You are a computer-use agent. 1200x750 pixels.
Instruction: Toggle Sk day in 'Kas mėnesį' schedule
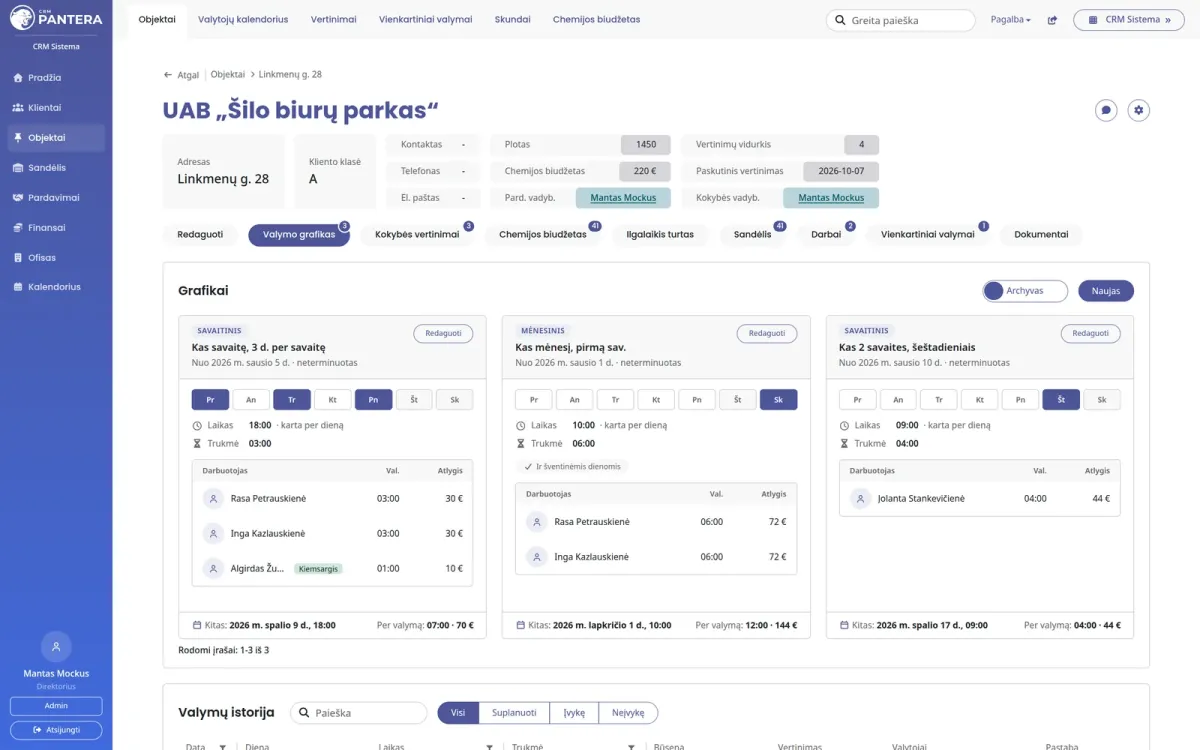(x=778, y=400)
